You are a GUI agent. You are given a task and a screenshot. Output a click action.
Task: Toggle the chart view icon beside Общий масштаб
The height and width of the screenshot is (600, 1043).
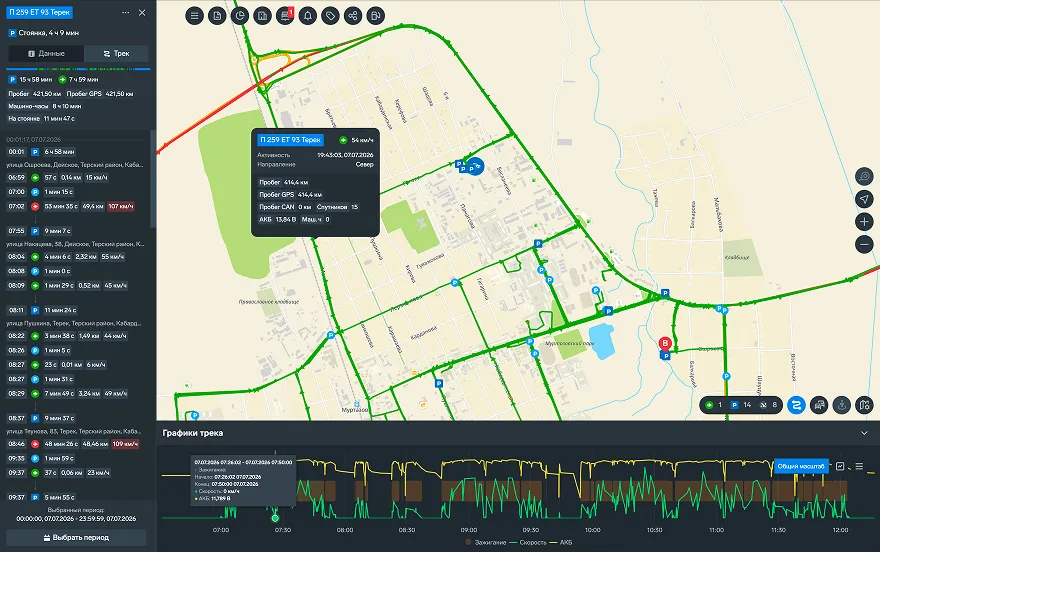point(840,466)
